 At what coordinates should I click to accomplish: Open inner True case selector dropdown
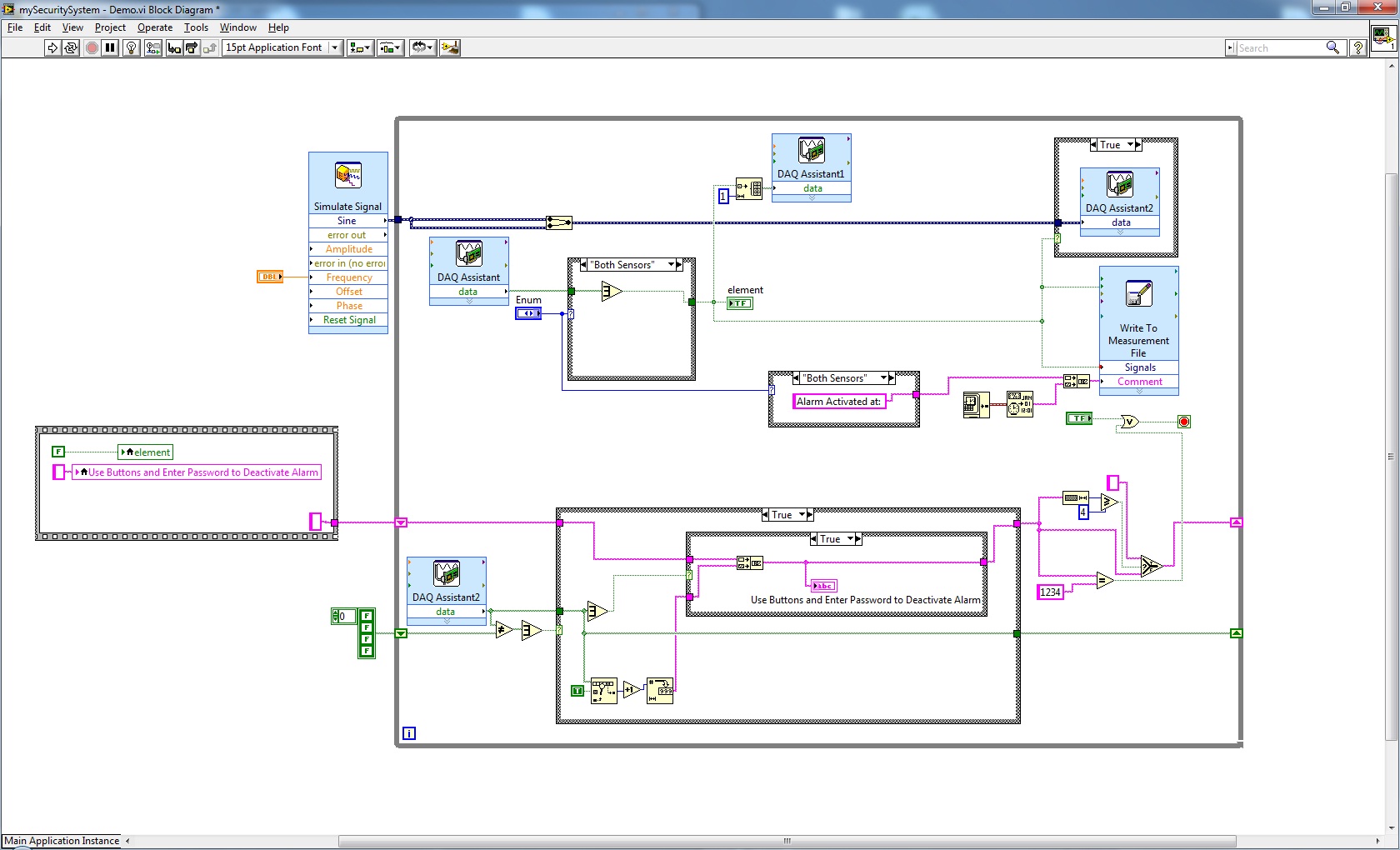tap(851, 539)
